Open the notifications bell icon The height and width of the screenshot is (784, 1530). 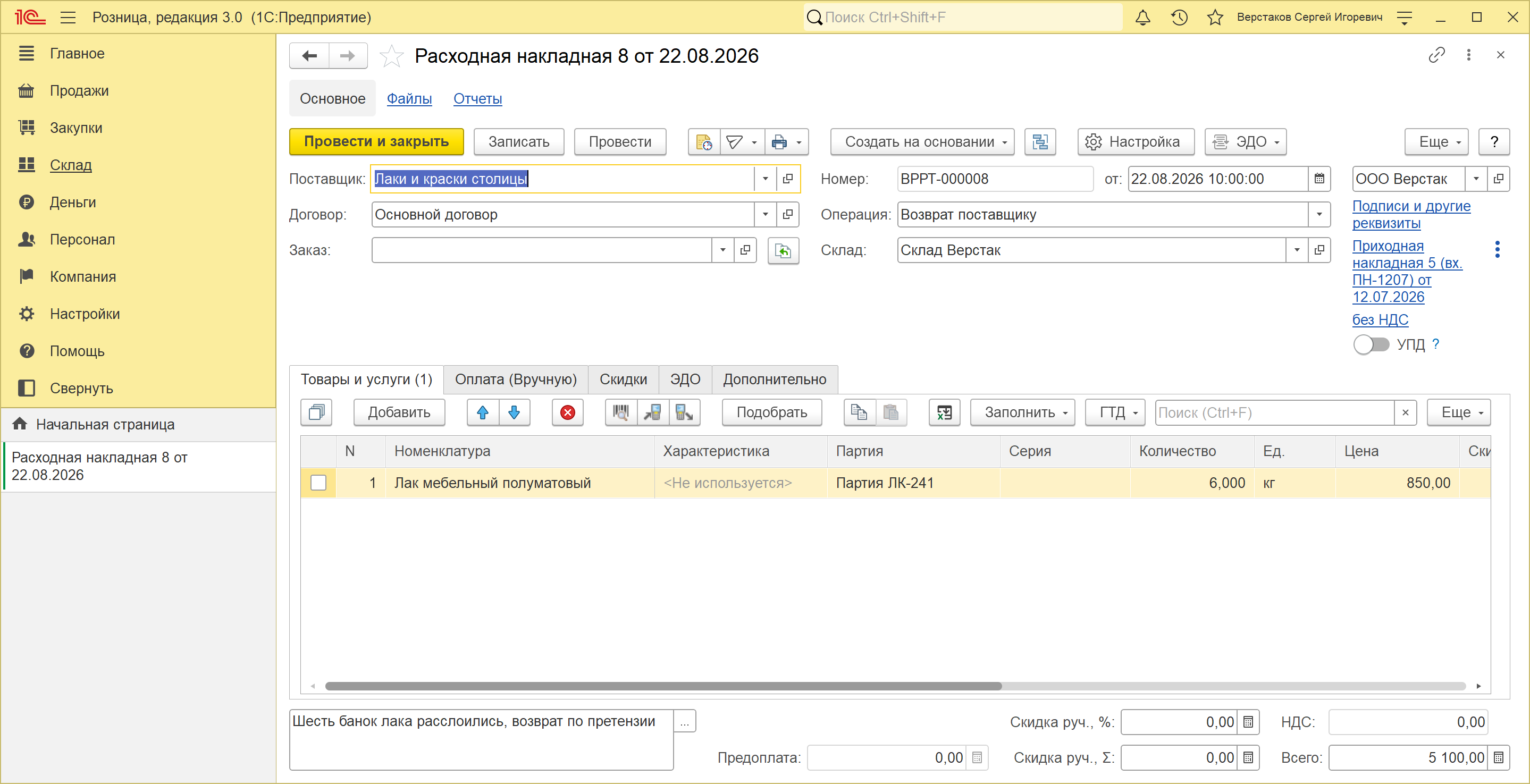pos(1142,17)
